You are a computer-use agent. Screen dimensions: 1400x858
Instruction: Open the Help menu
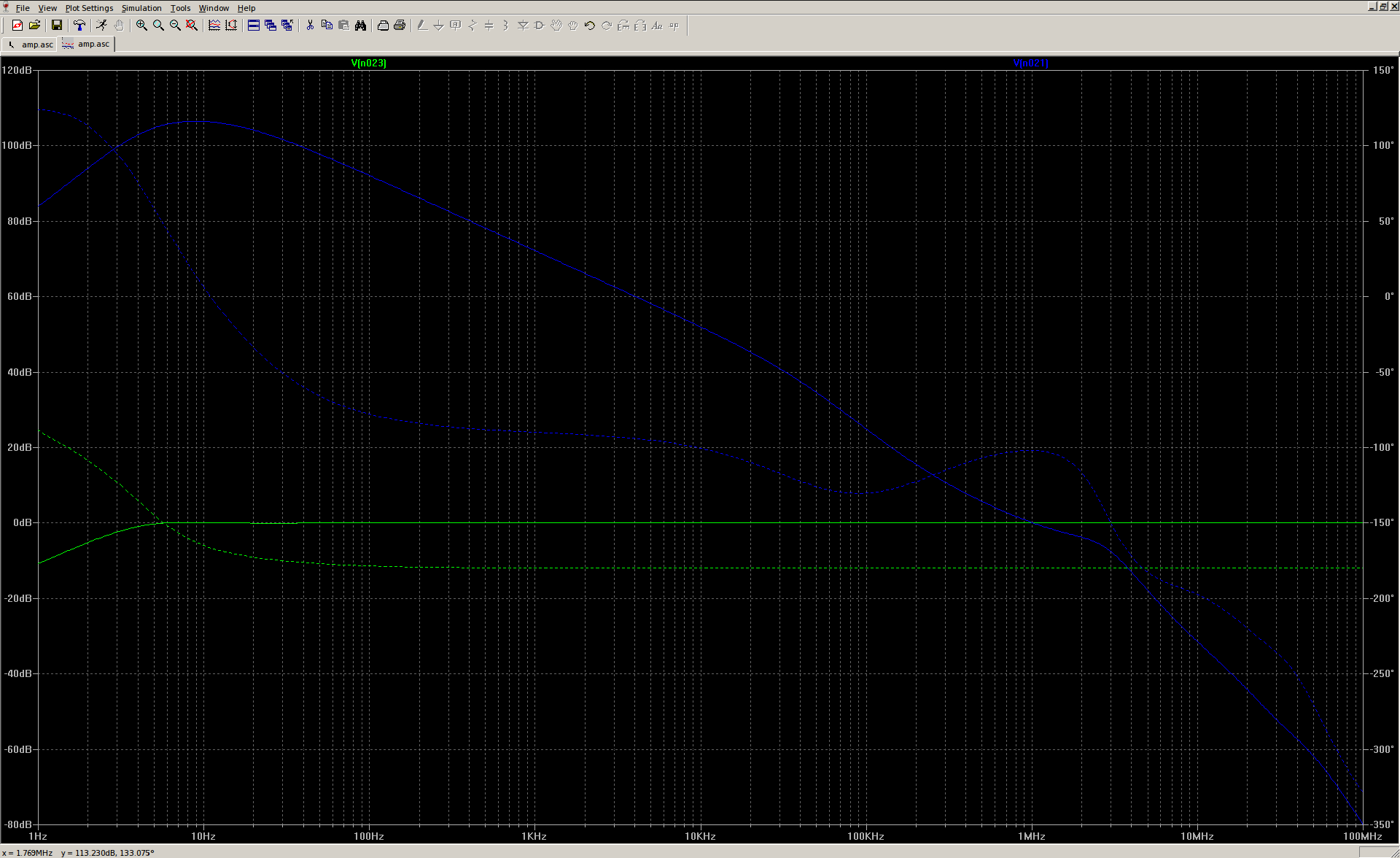coord(246,8)
